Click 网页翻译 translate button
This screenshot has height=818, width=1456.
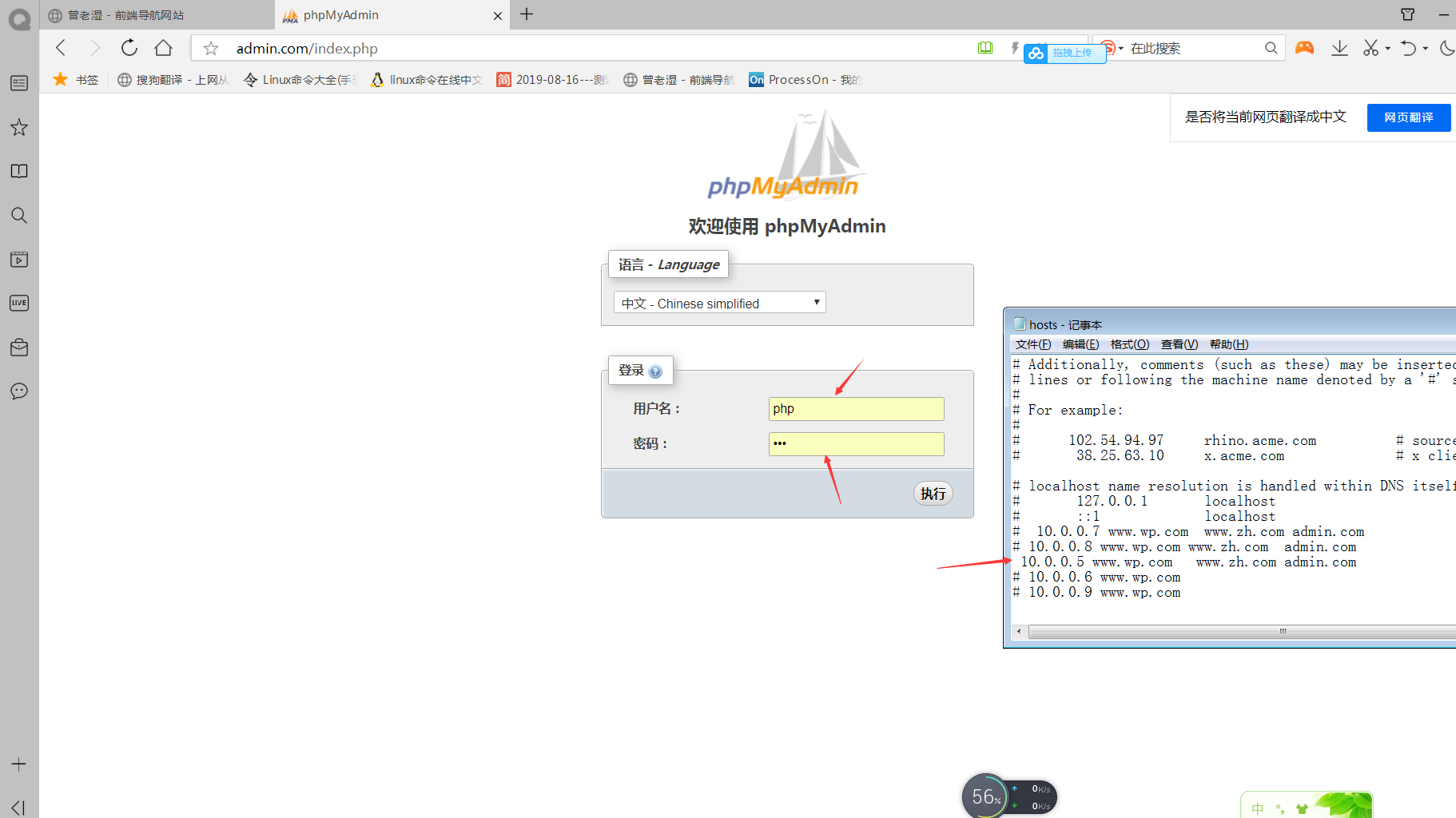click(1409, 117)
